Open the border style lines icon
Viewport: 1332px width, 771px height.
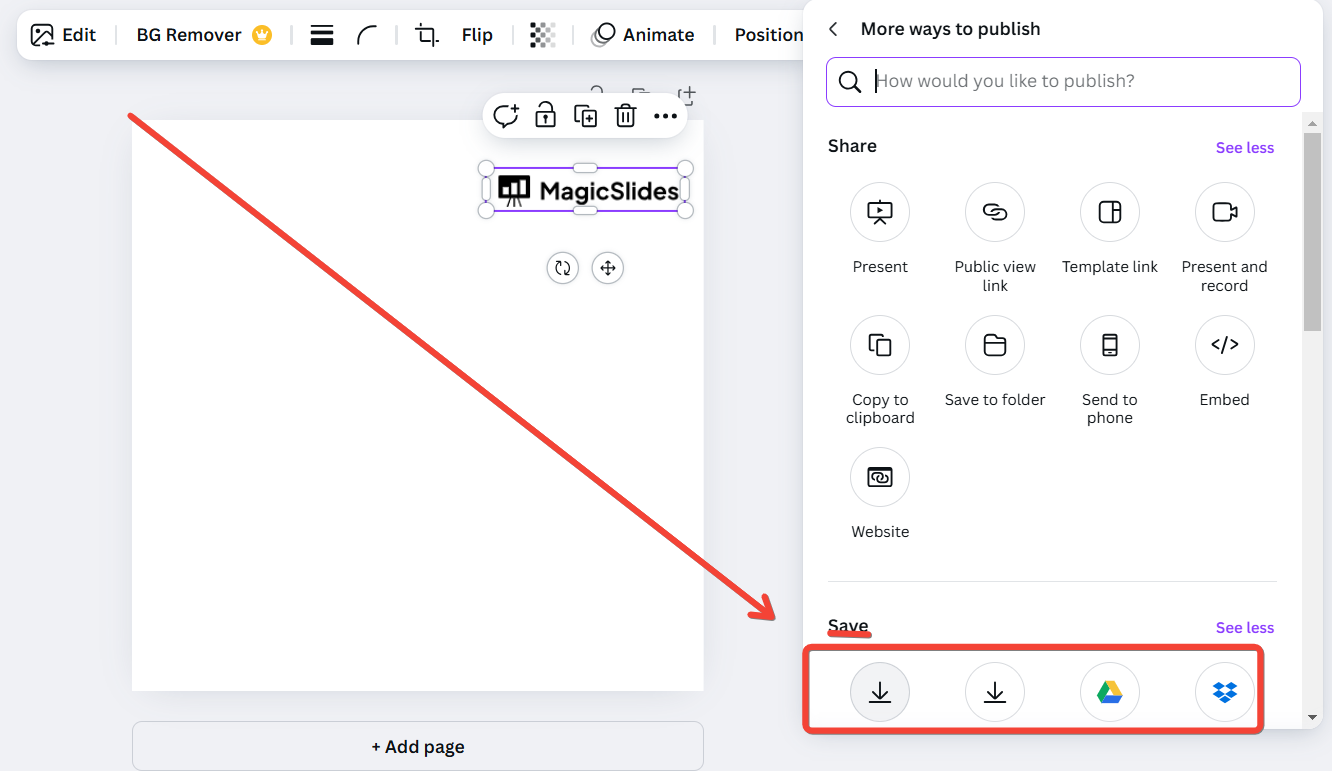(322, 35)
